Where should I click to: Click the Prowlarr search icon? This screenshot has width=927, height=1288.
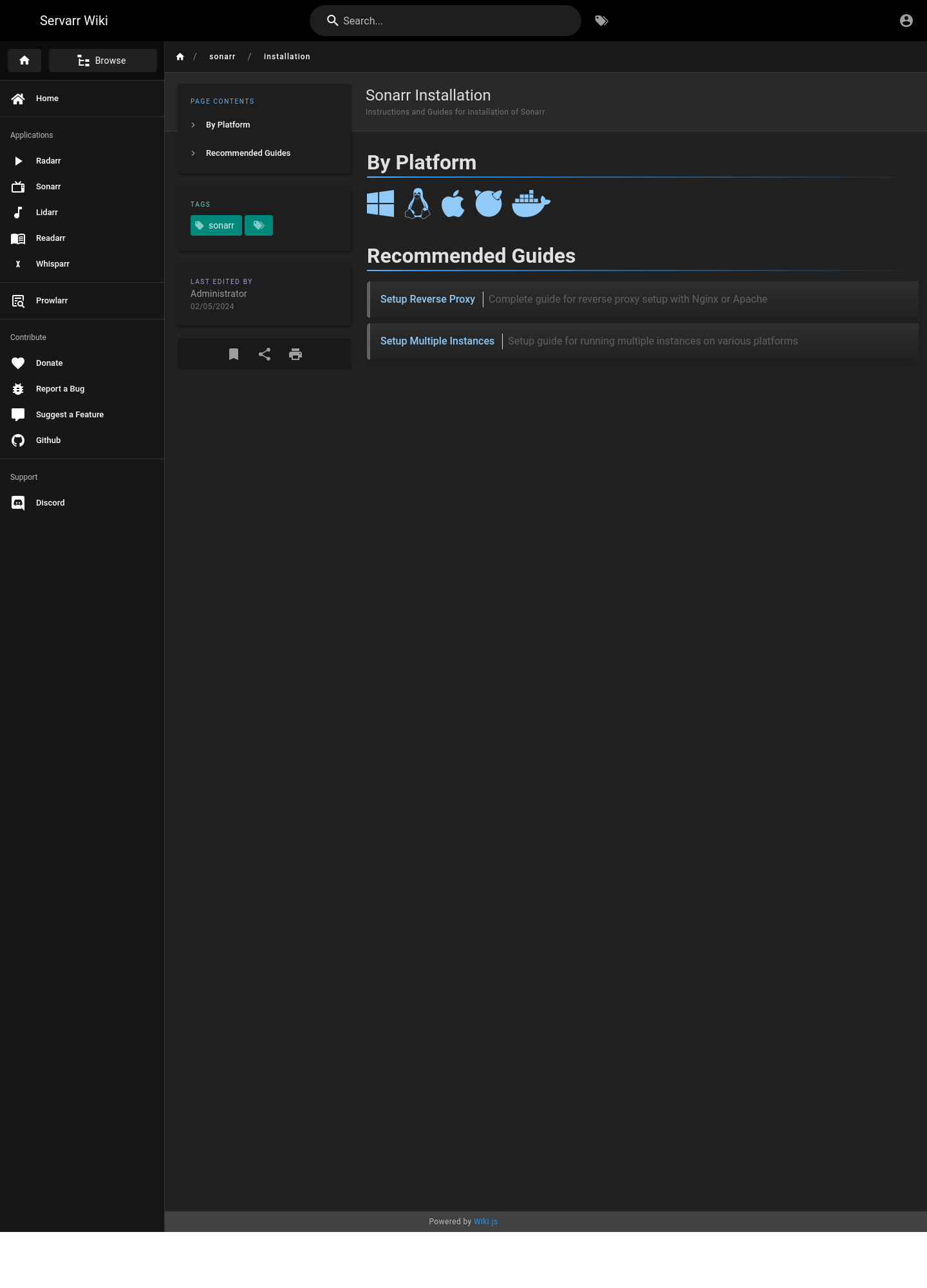[x=18, y=301]
